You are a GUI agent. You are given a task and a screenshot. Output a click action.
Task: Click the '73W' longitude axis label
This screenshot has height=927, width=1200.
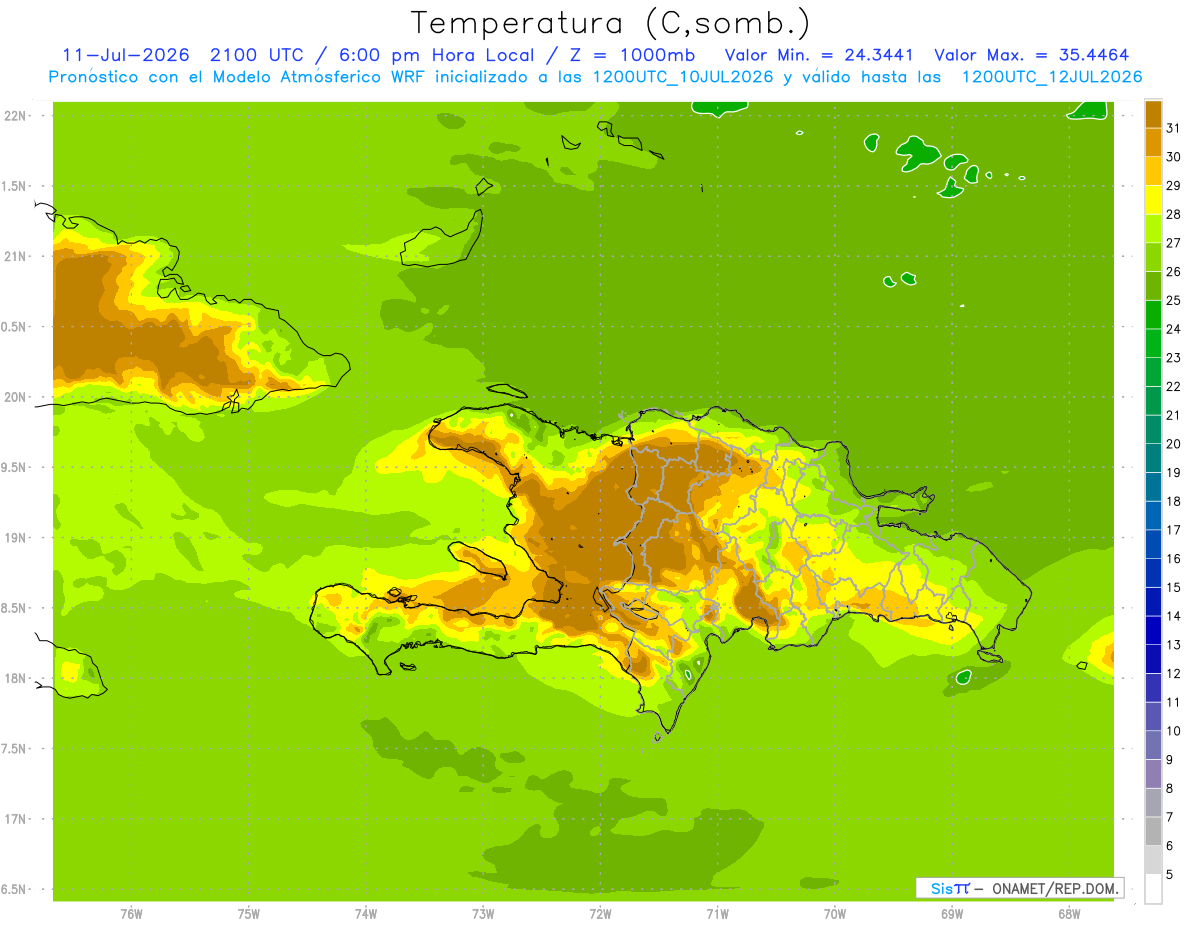tap(483, 913)
